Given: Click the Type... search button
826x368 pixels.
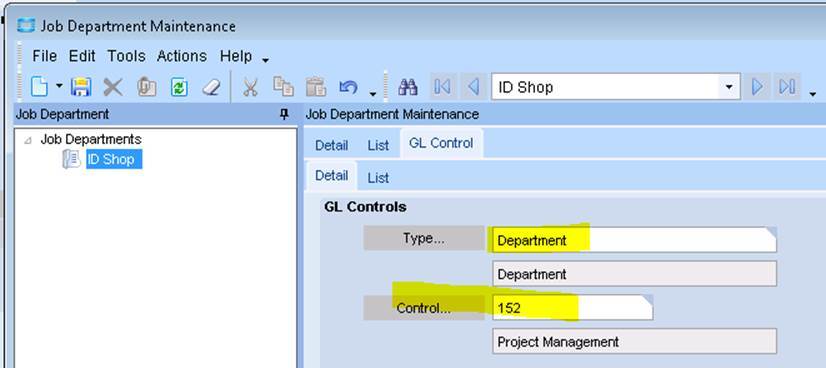Looking at the screenshot, I should [x=424, y=238].
